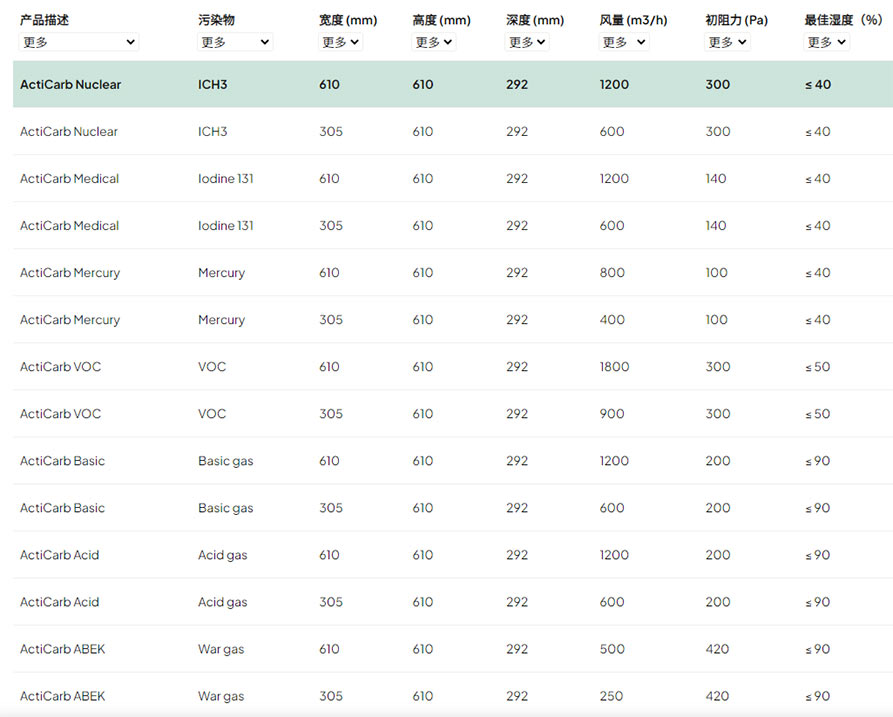Expand the 宽度 (mm) filter dropdown
Image resolution: width=893 pixels, height=717 pixels.
(x=340, y=42)
